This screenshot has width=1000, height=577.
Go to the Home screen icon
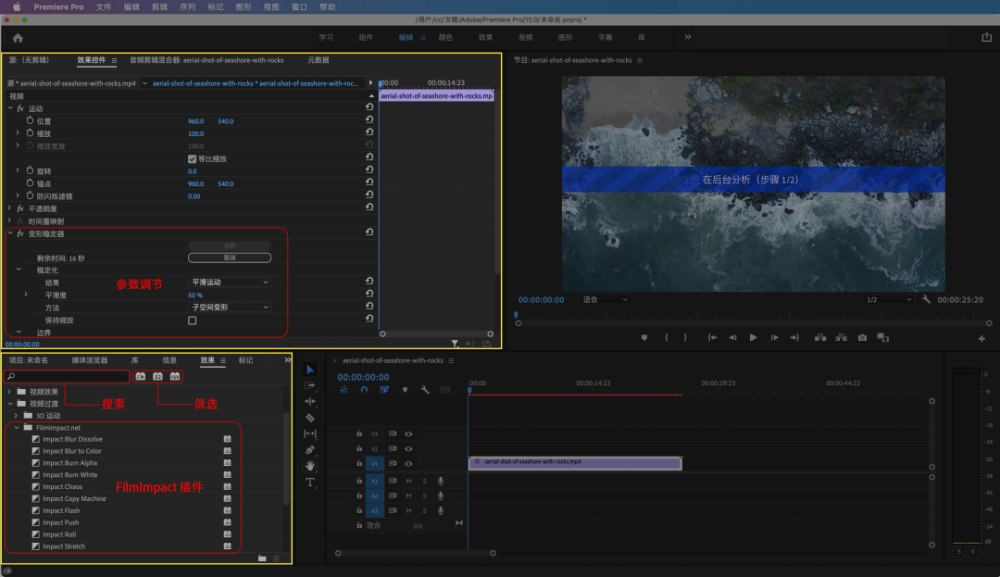18,38
